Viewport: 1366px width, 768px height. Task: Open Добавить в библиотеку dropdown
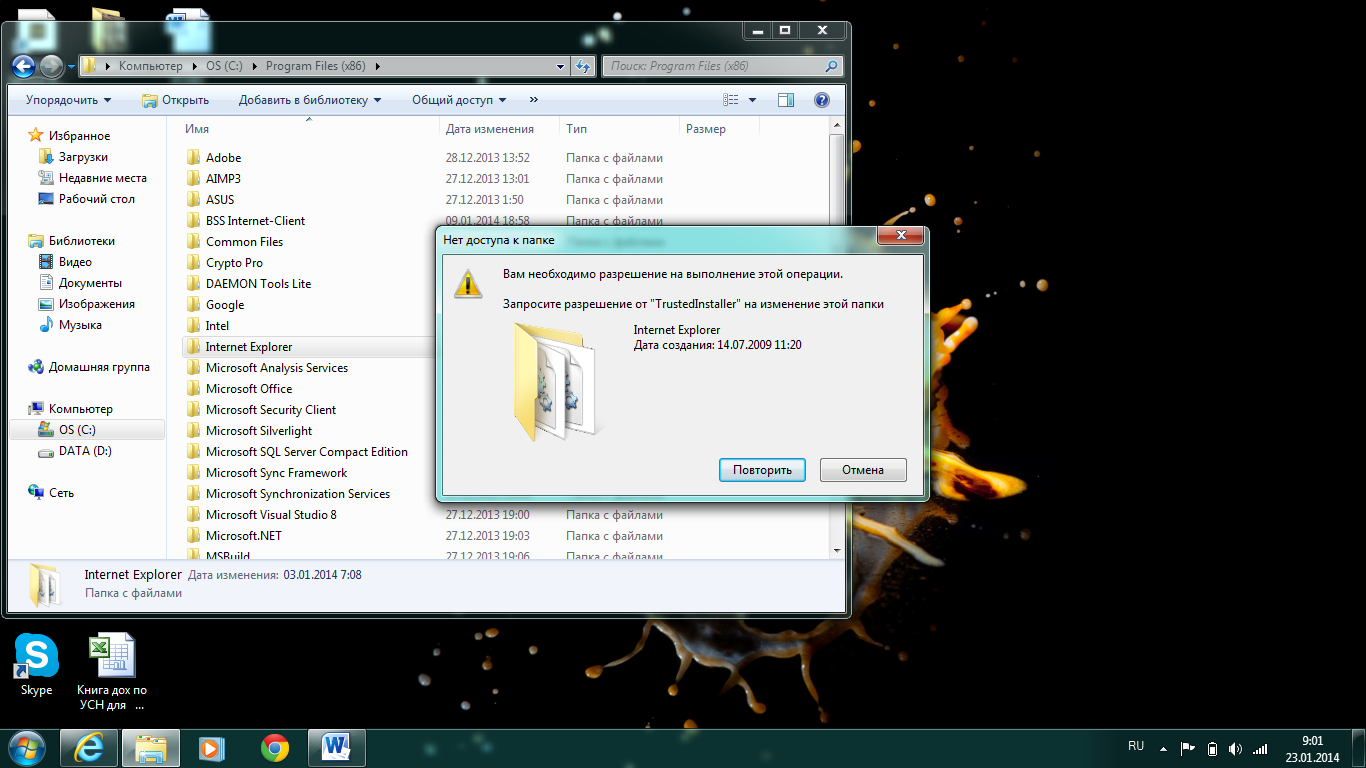310,100
